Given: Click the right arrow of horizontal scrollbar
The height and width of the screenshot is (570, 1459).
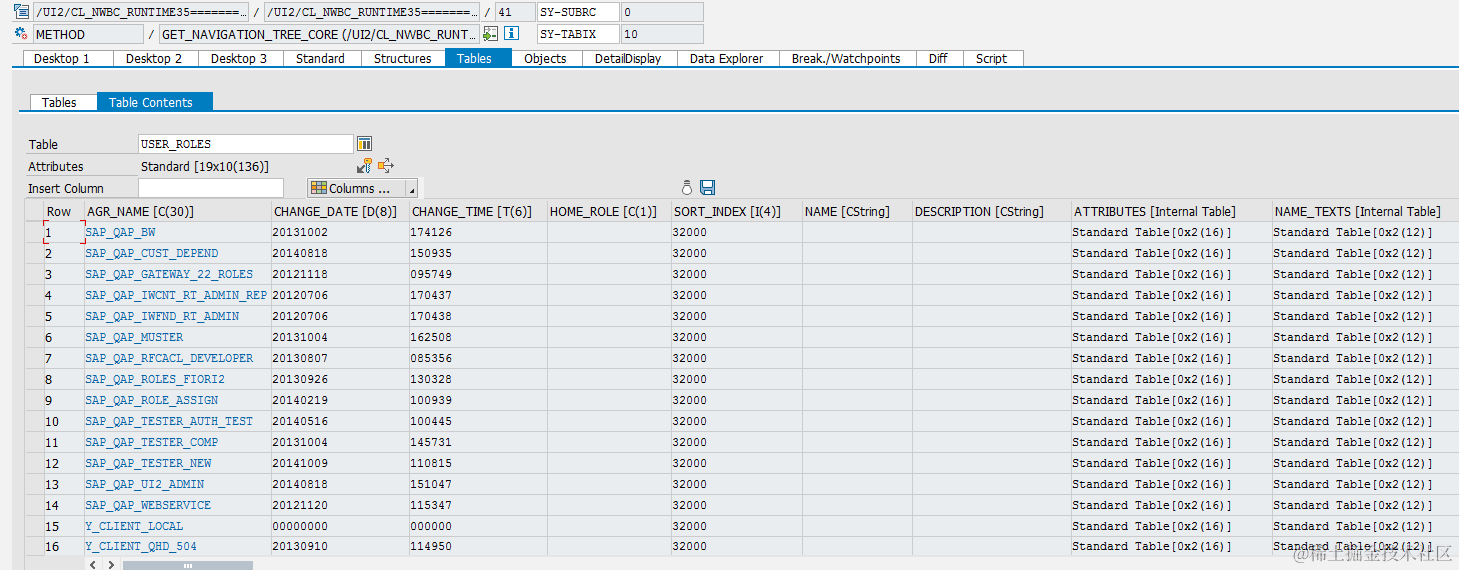Looking at the screenshot, I should [x=111, y=565].
